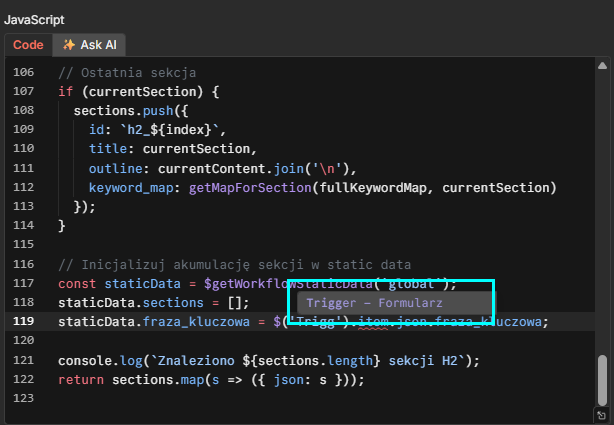Click line number 119
614x425 pixels.
tap(23, 321)
